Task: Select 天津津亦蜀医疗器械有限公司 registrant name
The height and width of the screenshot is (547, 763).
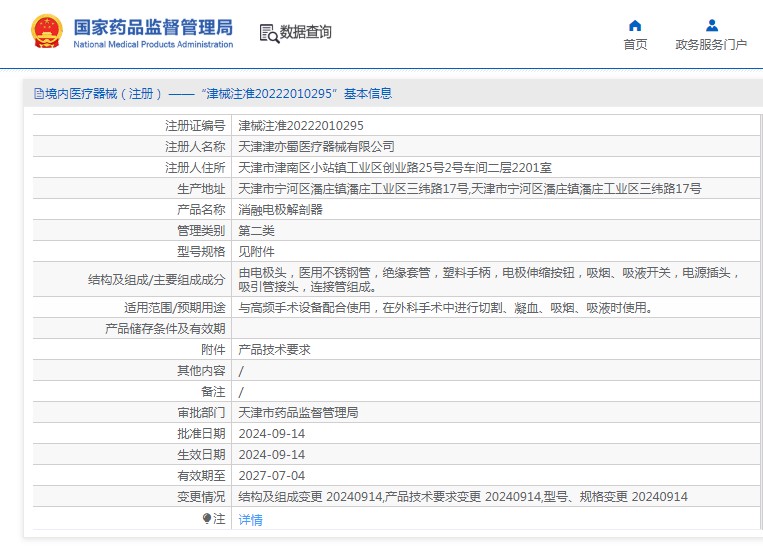Action: [x=316, y=147]
